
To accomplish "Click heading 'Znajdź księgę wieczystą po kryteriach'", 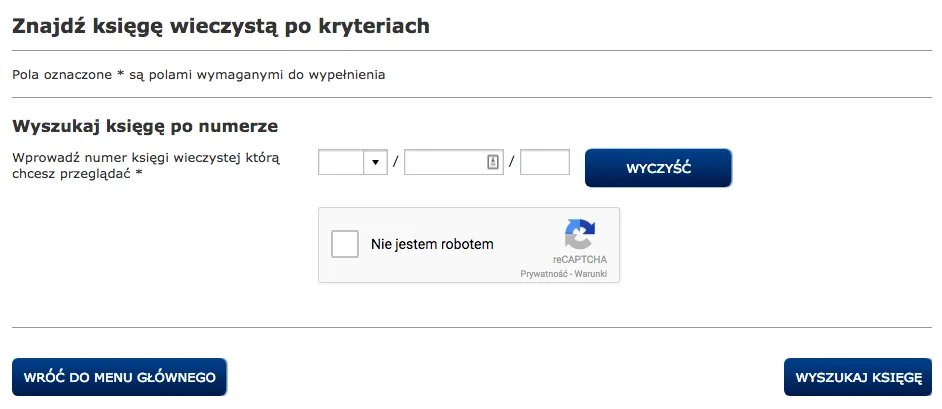I will click(221, 26).
